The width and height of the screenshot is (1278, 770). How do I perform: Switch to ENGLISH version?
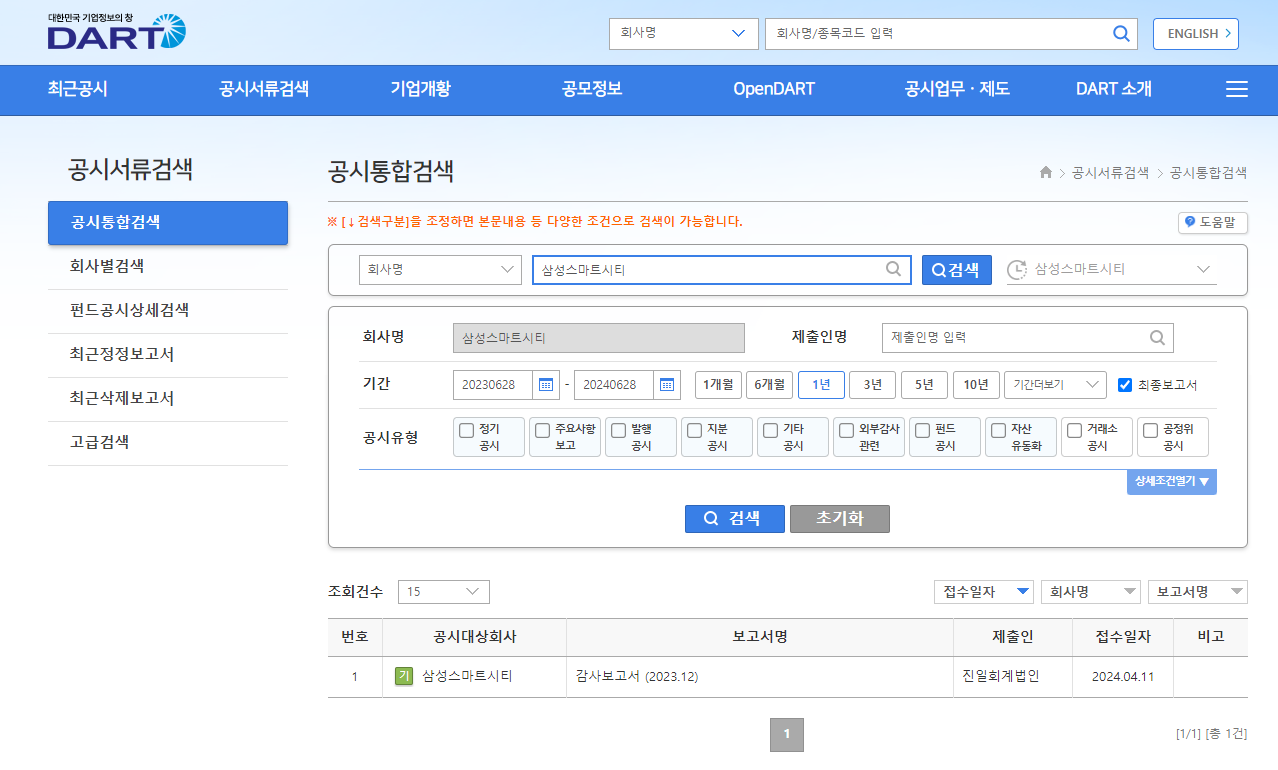[x=1196, y=33]
